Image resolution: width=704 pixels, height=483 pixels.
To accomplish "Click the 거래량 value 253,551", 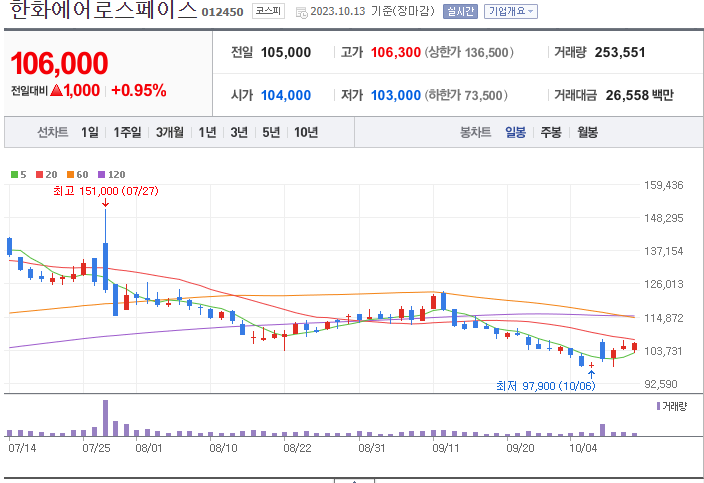I will (620, 53).
